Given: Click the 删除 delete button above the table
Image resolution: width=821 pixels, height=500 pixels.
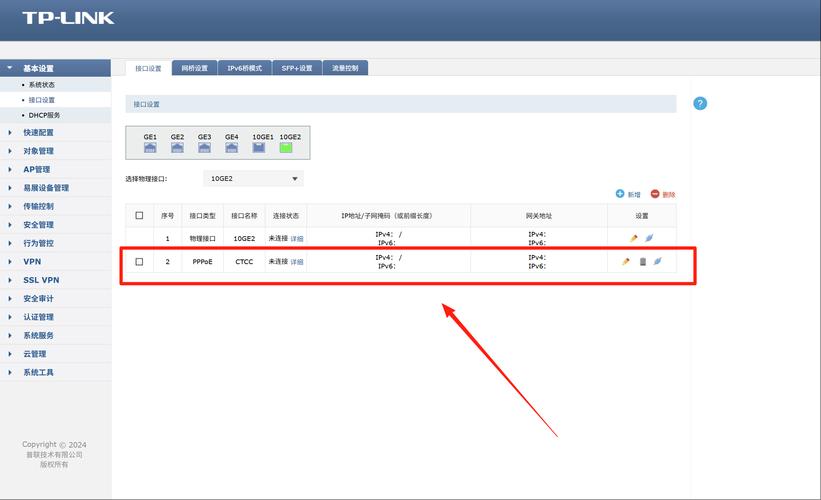Looking at the screenshot, I should (x=663, y=194).
